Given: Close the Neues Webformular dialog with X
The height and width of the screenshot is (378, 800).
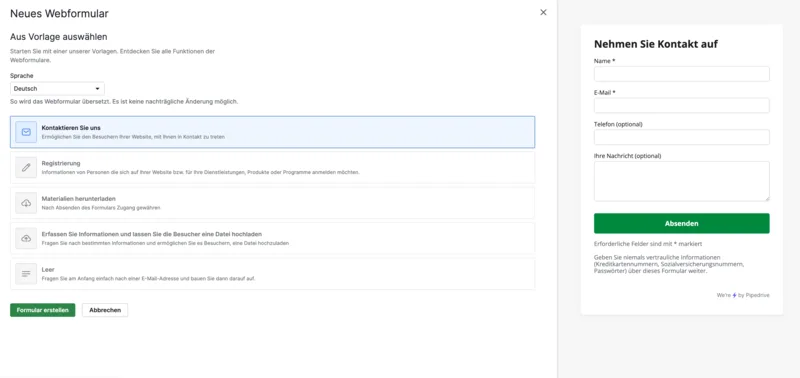Looking at the screenshot, I should [543, 12].
